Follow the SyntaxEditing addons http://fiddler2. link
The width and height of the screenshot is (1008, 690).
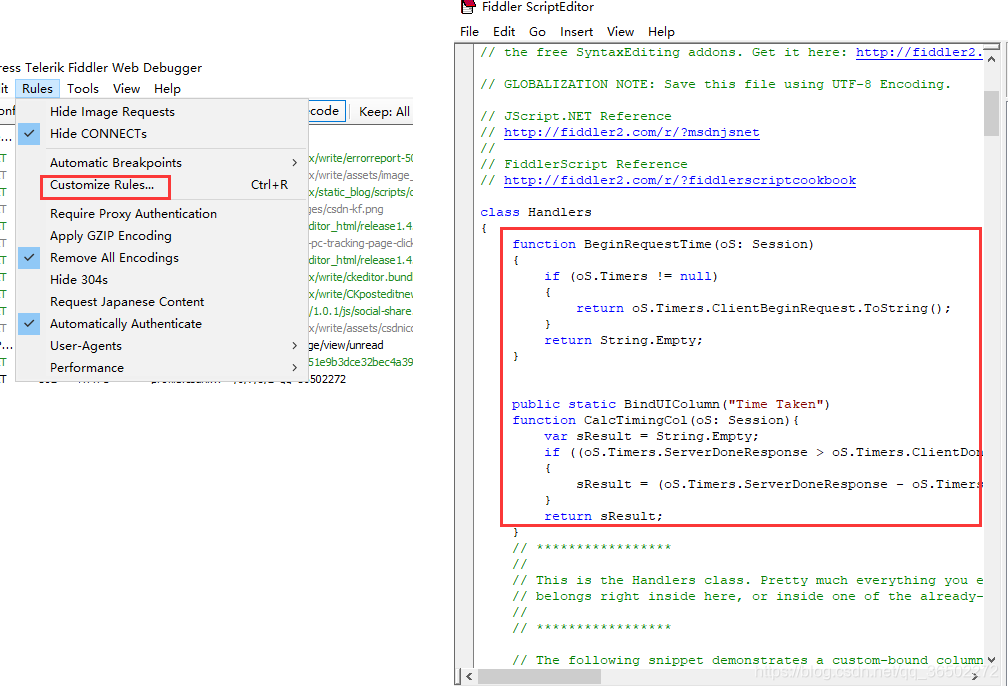pyautogui.click(x=919, y=53)
